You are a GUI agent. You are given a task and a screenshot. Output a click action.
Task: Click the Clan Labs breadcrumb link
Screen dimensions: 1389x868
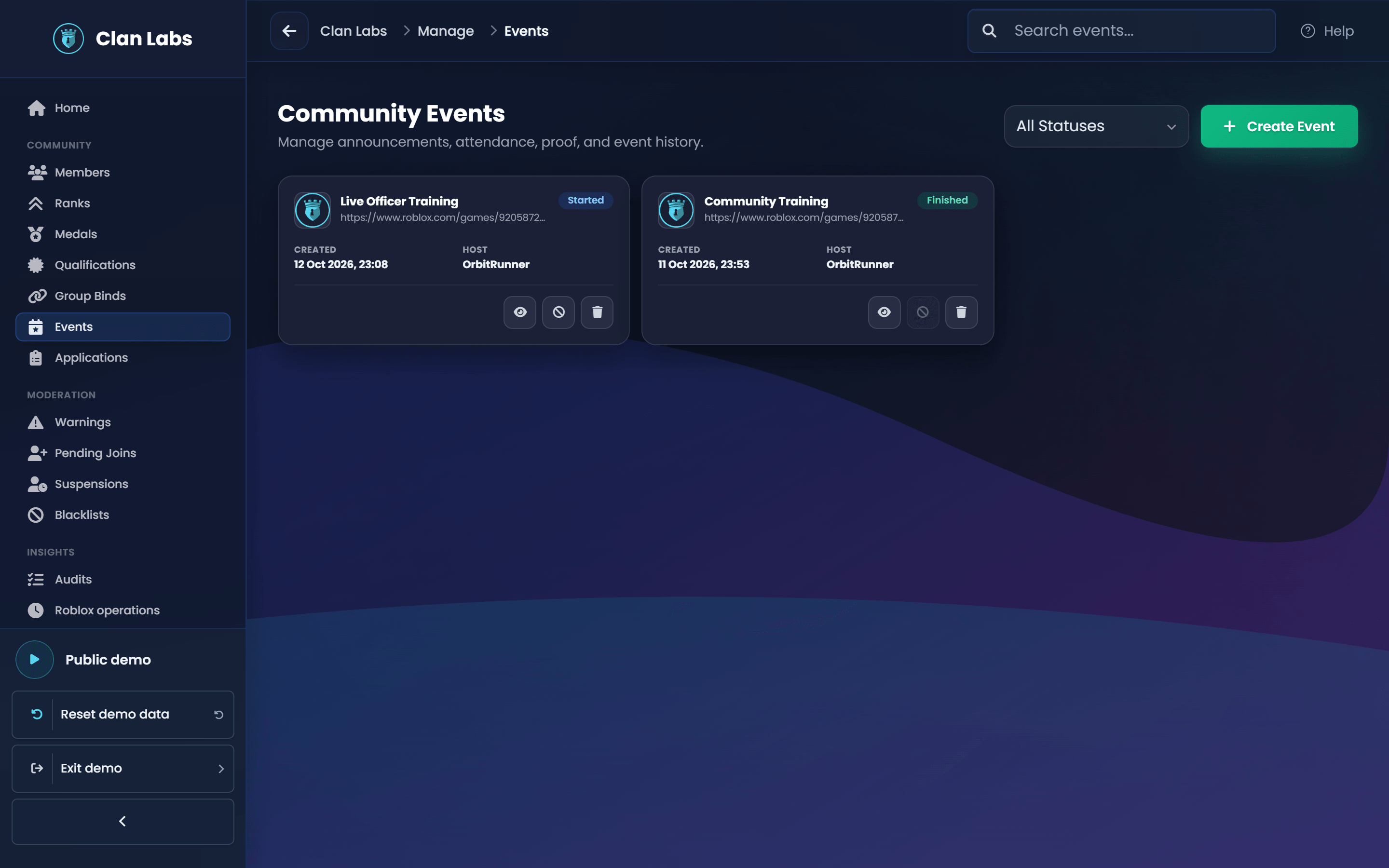tap(354, 31)
